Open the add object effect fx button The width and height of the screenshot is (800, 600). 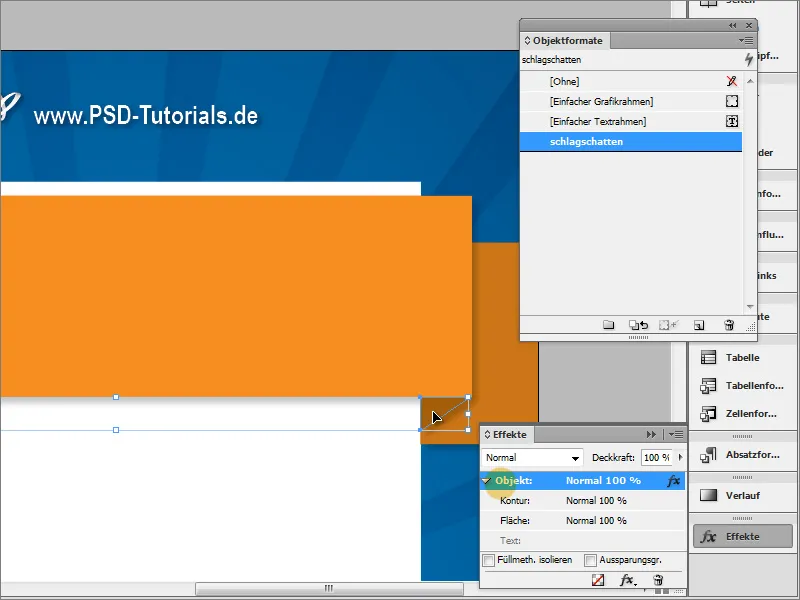tap(628, 580)
